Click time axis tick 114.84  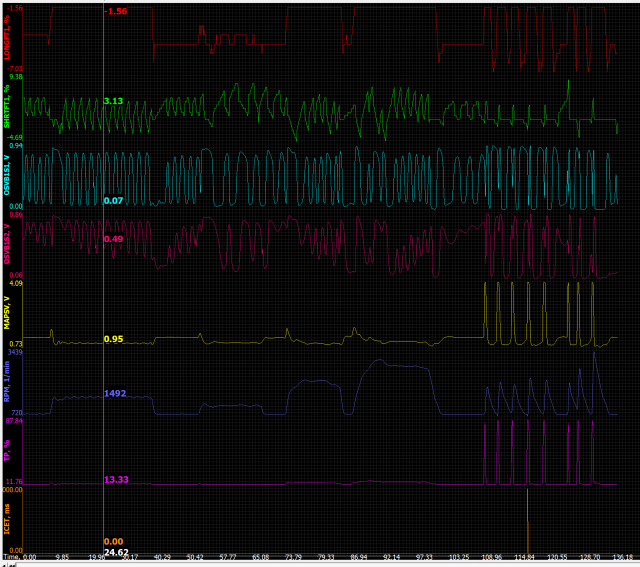(x=524, y=556)
